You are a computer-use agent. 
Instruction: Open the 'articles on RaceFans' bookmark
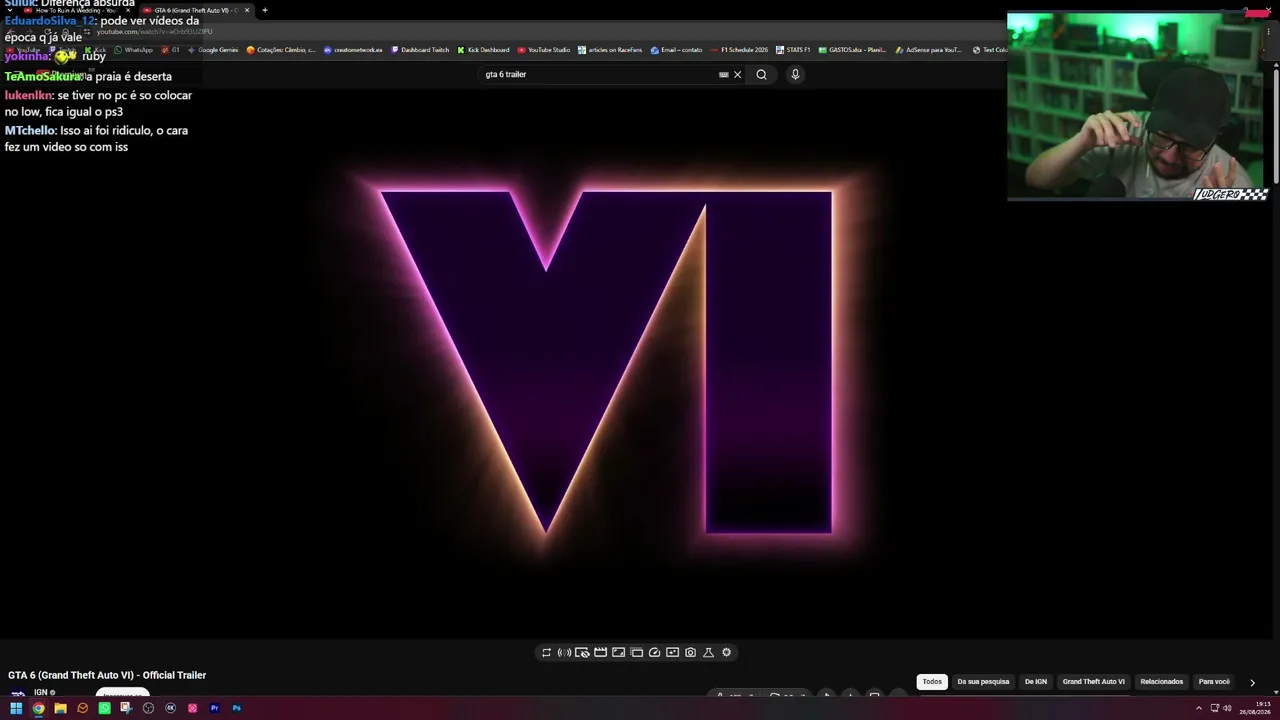(610, 50)
